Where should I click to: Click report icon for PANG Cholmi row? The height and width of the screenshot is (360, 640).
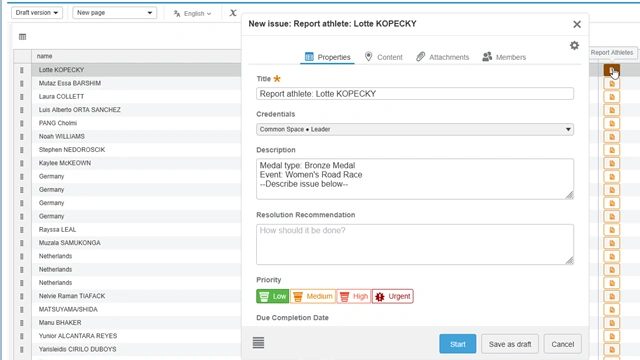pos(611,124)
